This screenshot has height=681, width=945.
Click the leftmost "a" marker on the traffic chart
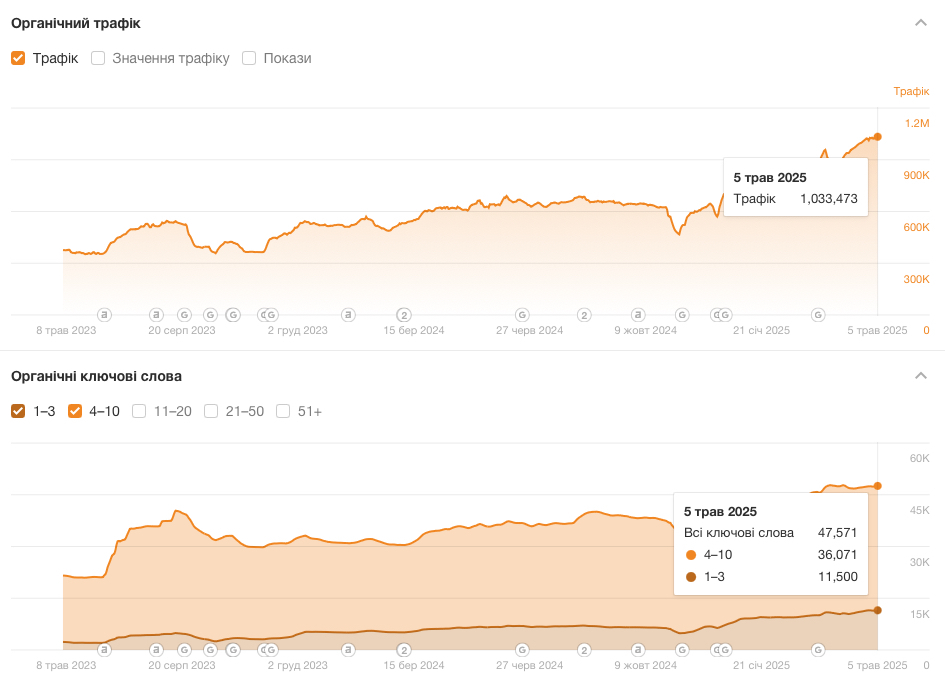tap(104, 314)
